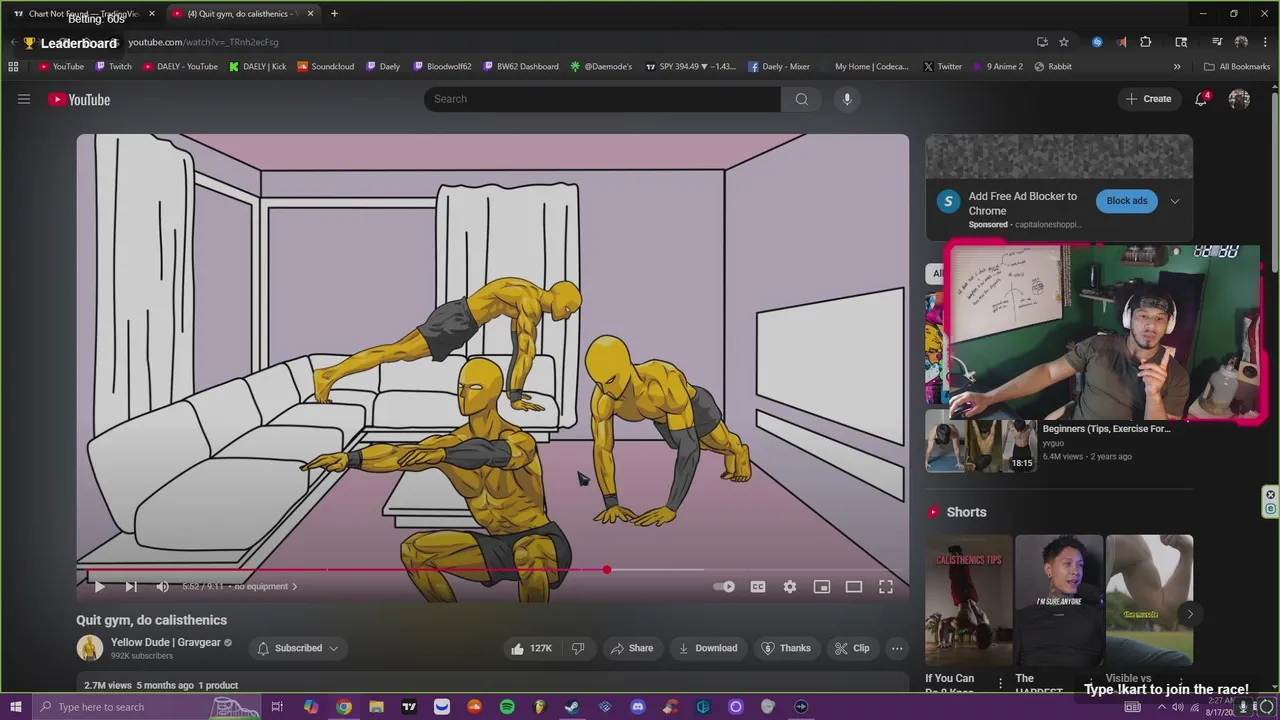1280x720 pixels.
Task: Click the Block ads button
Action: pyautogui.click(x=1127, y=201)
